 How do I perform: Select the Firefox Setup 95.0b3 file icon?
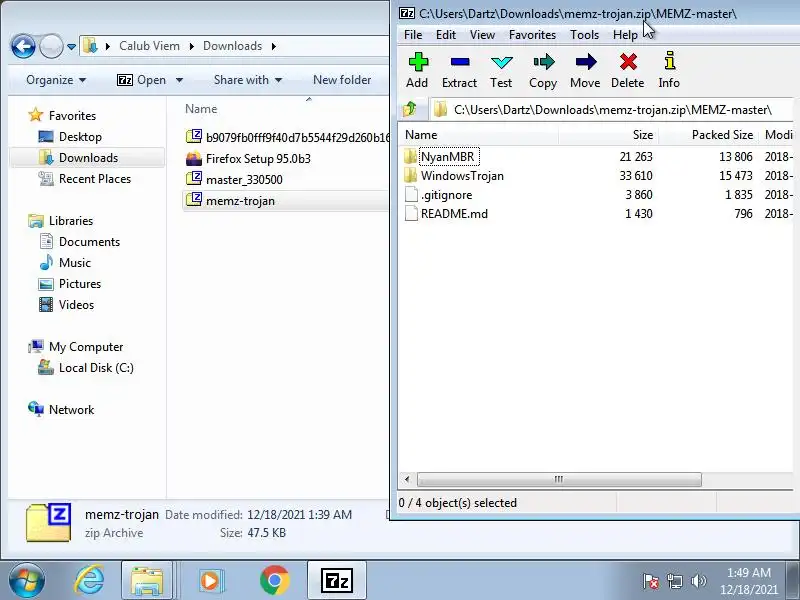click(194, 159)
